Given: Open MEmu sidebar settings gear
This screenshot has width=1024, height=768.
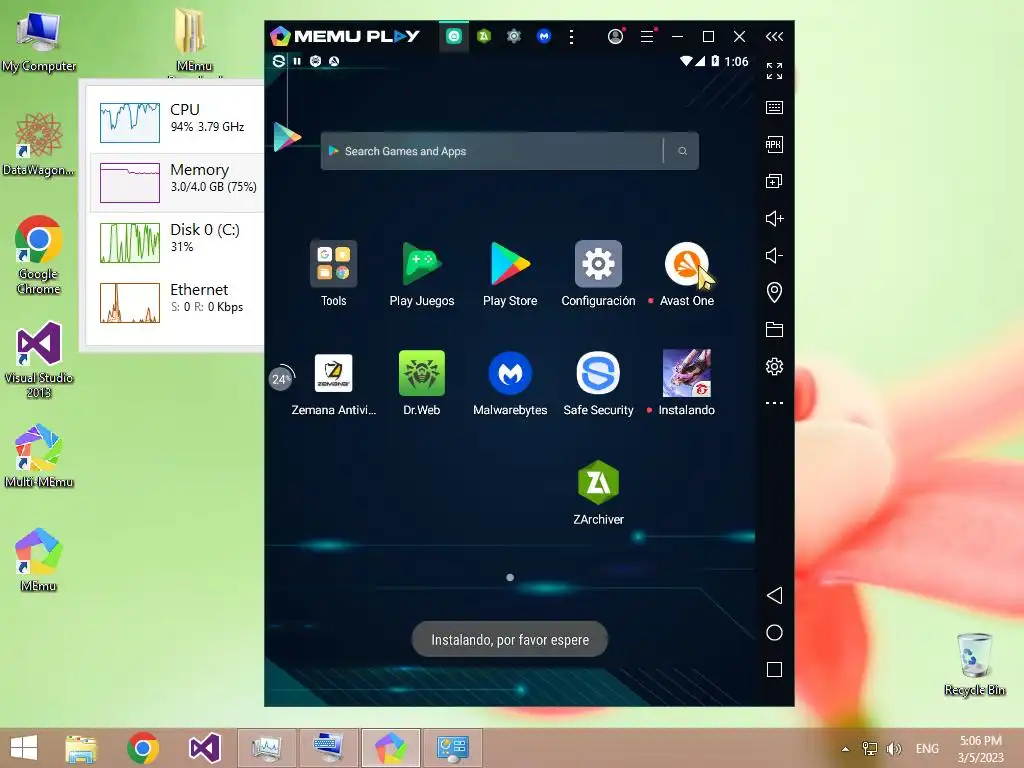Looking at the screenshot, I should point(774,366).
